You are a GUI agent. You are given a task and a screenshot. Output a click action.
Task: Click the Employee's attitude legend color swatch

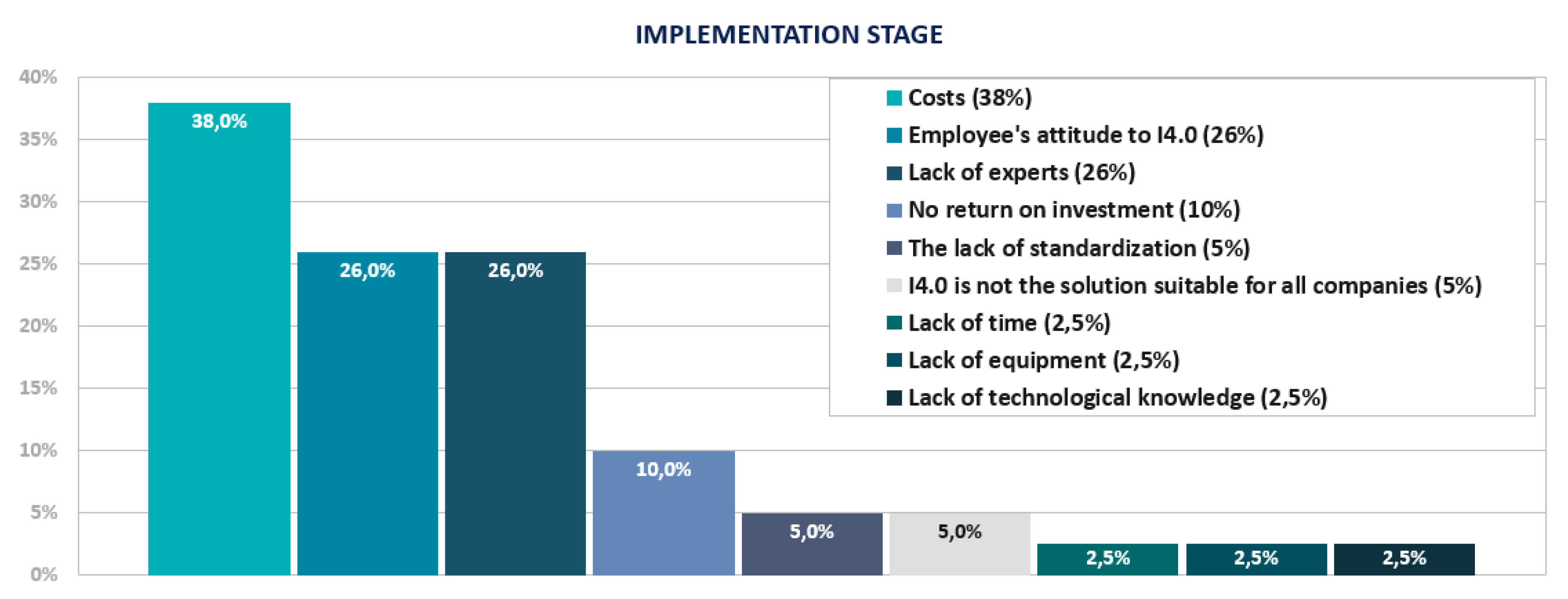893,135
